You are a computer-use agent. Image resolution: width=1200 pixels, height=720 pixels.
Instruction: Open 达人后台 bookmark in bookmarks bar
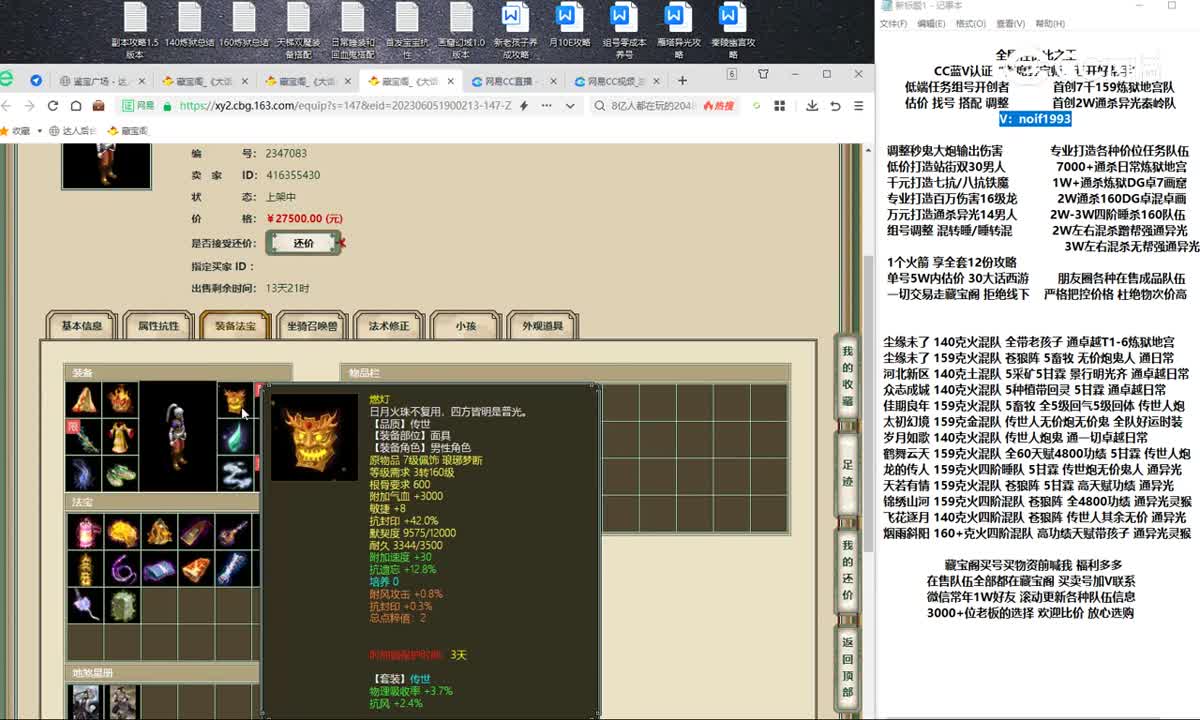click(x=71, y=130)
